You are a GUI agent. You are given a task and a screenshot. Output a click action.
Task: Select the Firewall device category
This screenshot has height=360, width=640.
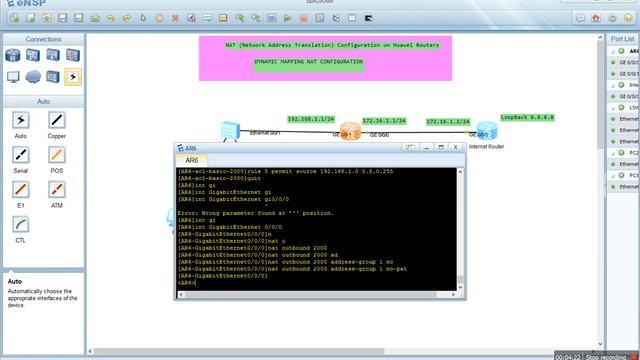[73, 55]
